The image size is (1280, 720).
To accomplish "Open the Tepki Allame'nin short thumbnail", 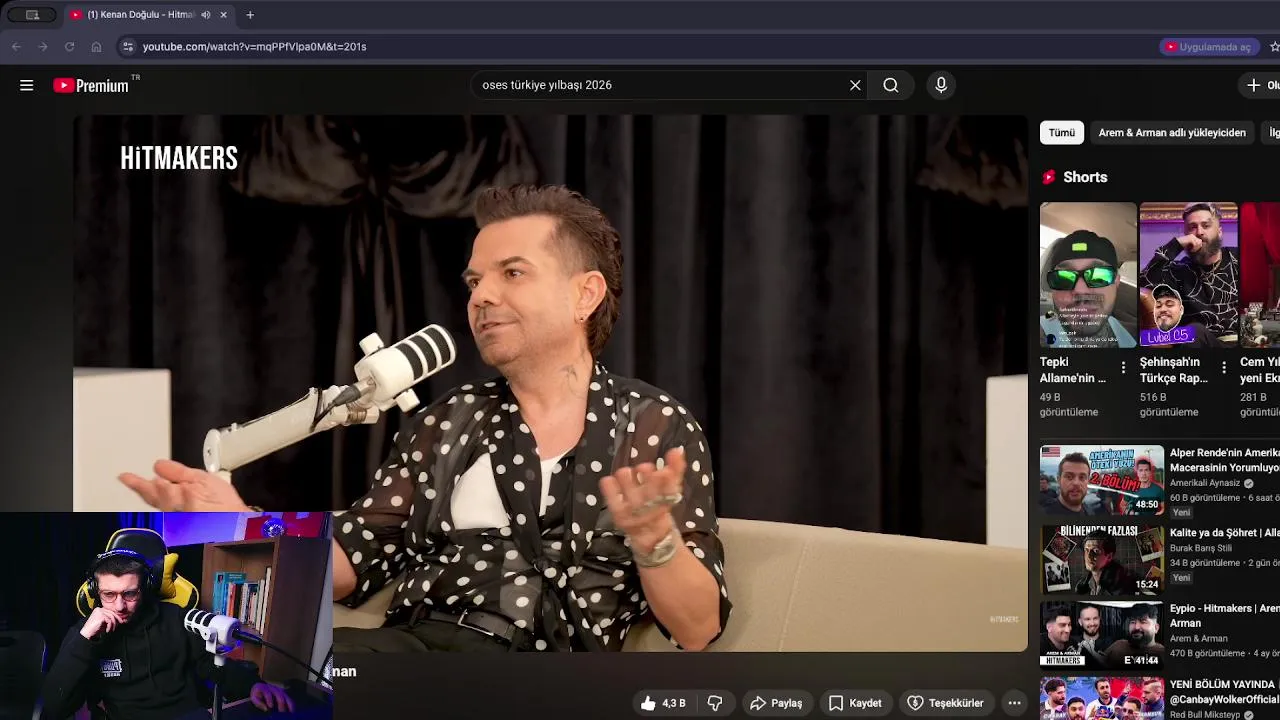I will (1088, 275).
